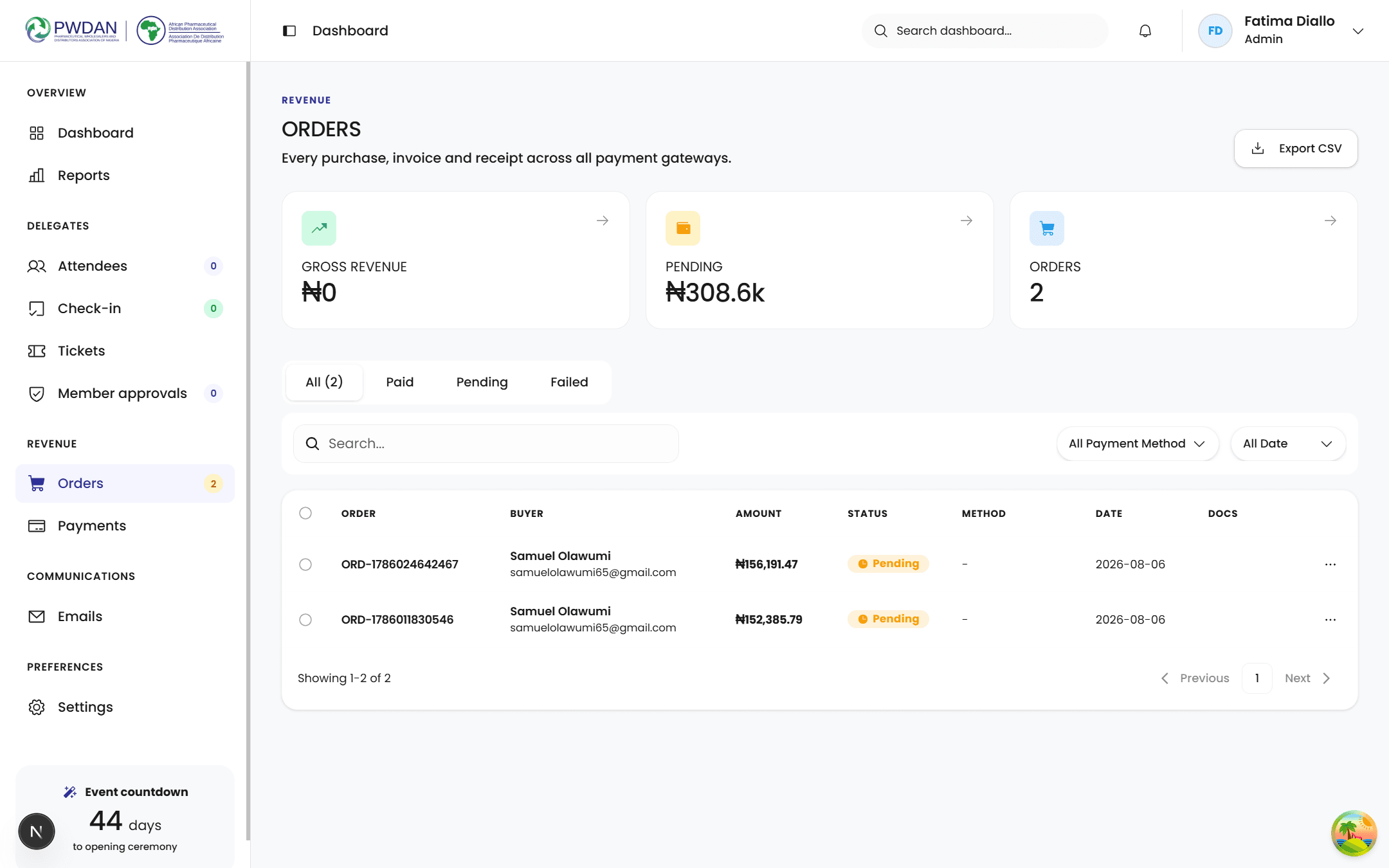Open row menu for ORD-1786024642467
The width and height of the screenshot is (1389, 868).
click(x=1330, y=565)
